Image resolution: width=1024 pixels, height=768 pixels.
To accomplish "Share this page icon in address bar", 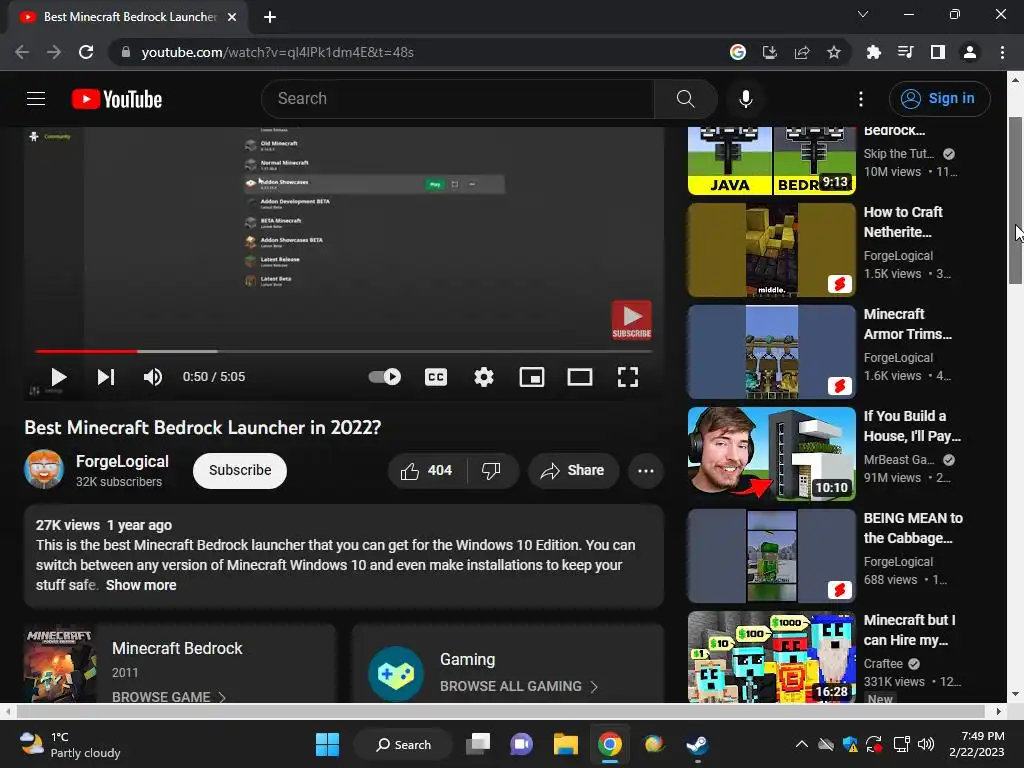I will click(x=802, y=52).
